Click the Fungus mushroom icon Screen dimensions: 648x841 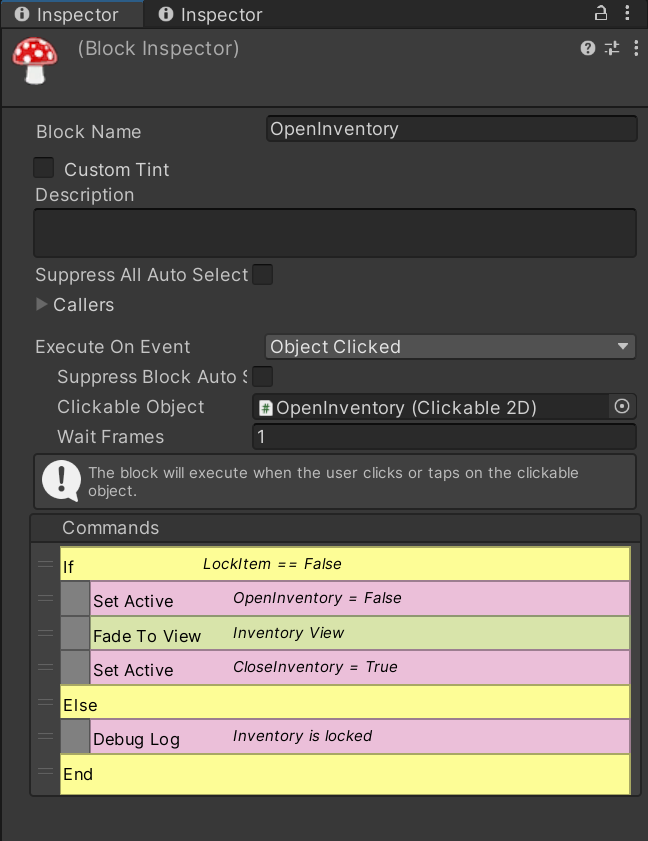coord(35,60)
